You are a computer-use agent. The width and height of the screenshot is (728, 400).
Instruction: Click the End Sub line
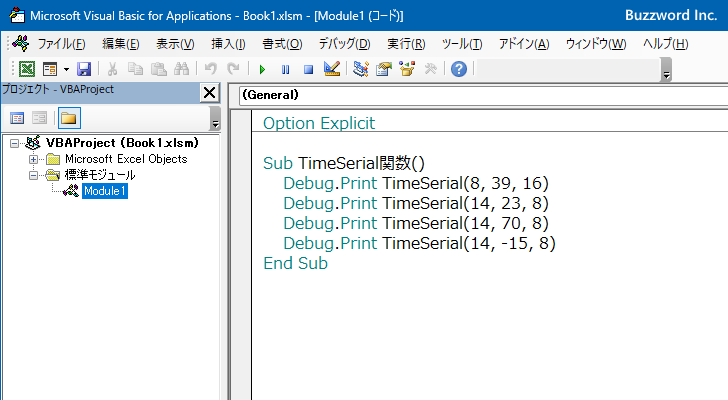(x=295, y=263)
